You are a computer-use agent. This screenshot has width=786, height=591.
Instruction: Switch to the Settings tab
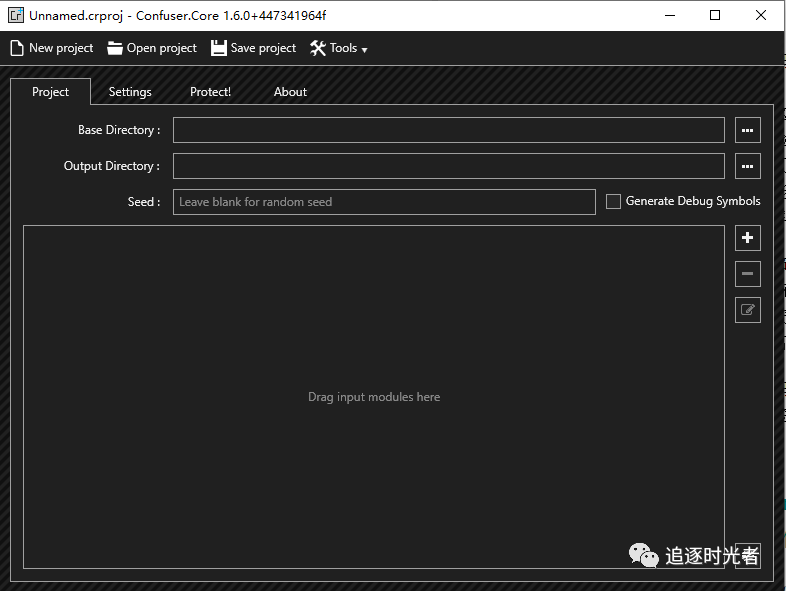coord(130,92)
